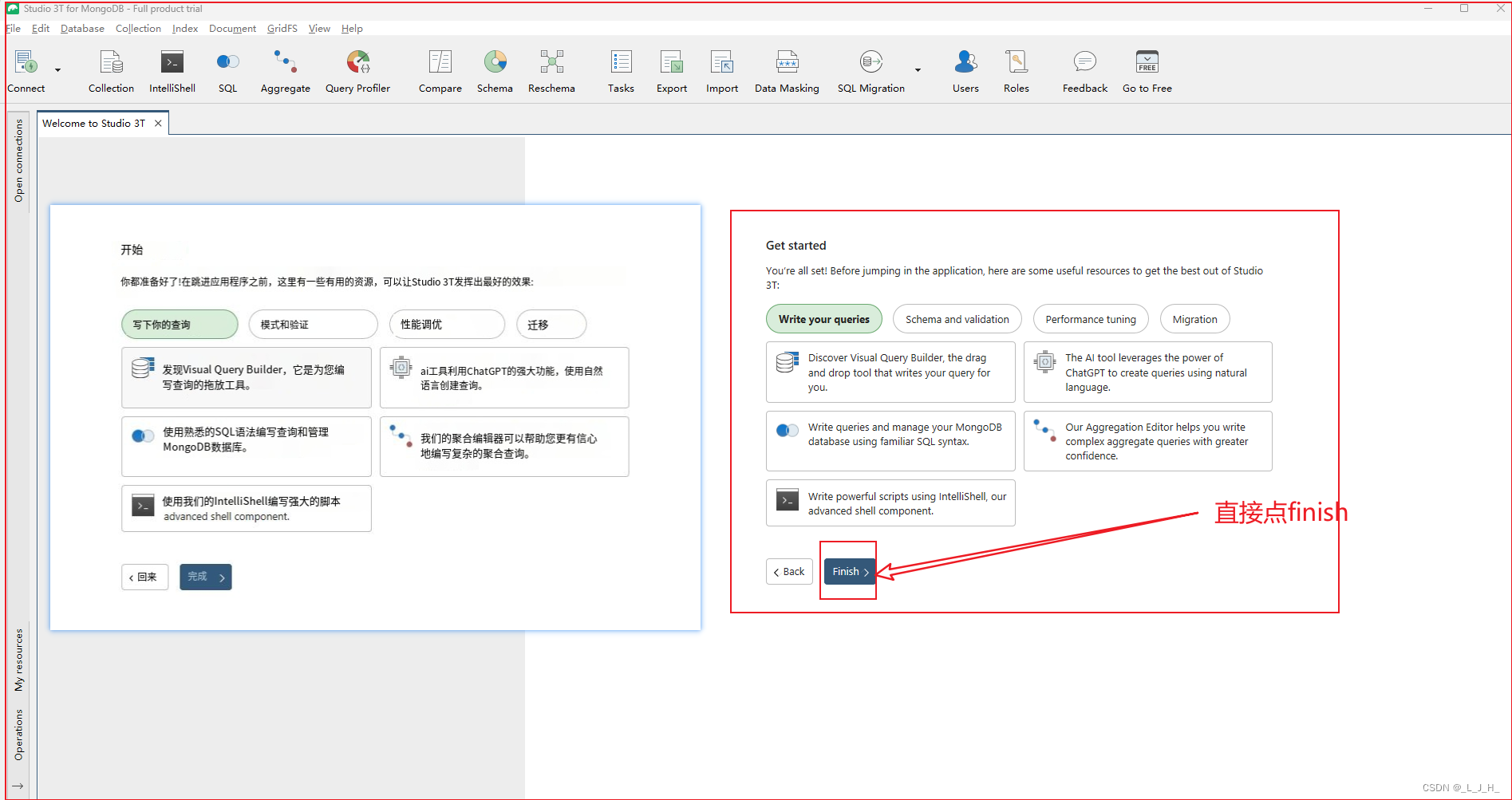Expand the Connect dropdown arrow
The width and height of the screenshot is (1512, 800).
point(57,70)
